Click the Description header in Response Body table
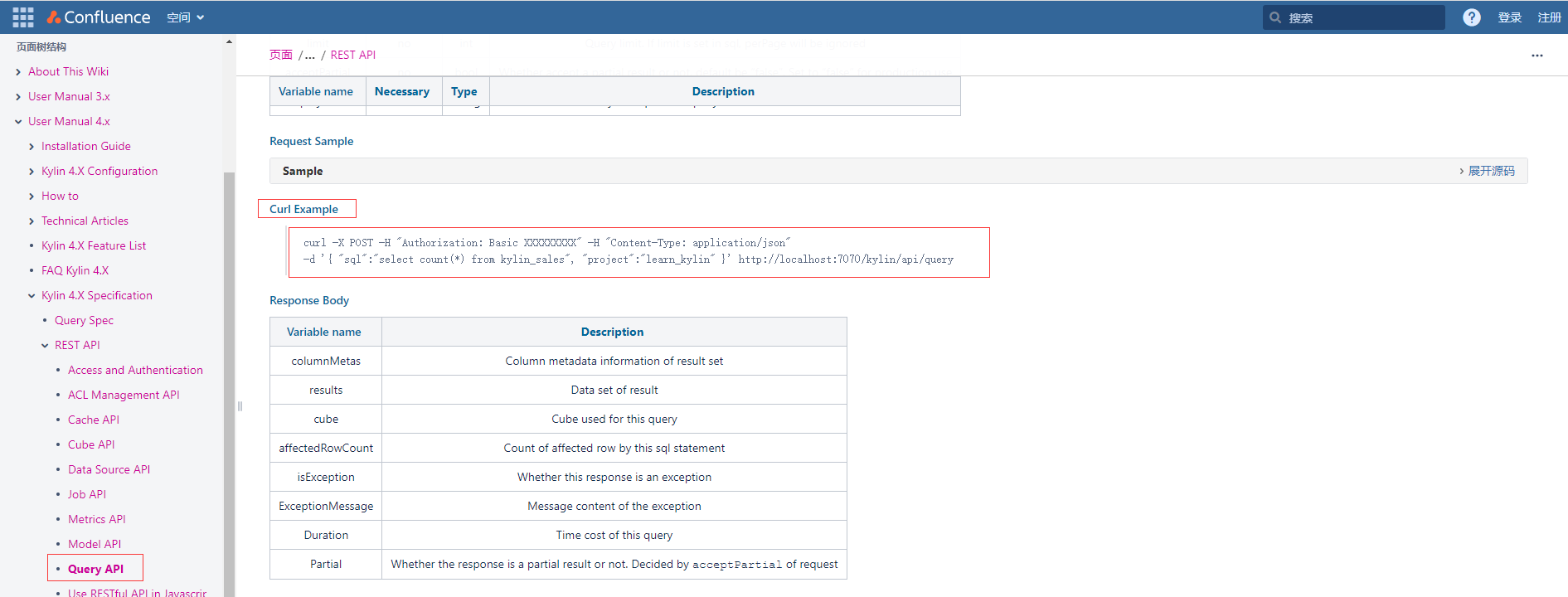 coord(613,332)
